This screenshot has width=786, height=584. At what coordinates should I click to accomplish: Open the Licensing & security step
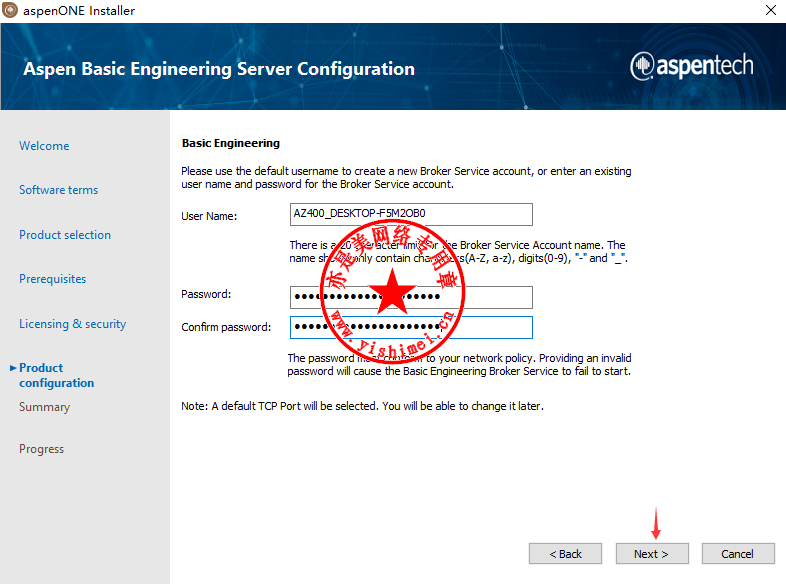(73, 324)
